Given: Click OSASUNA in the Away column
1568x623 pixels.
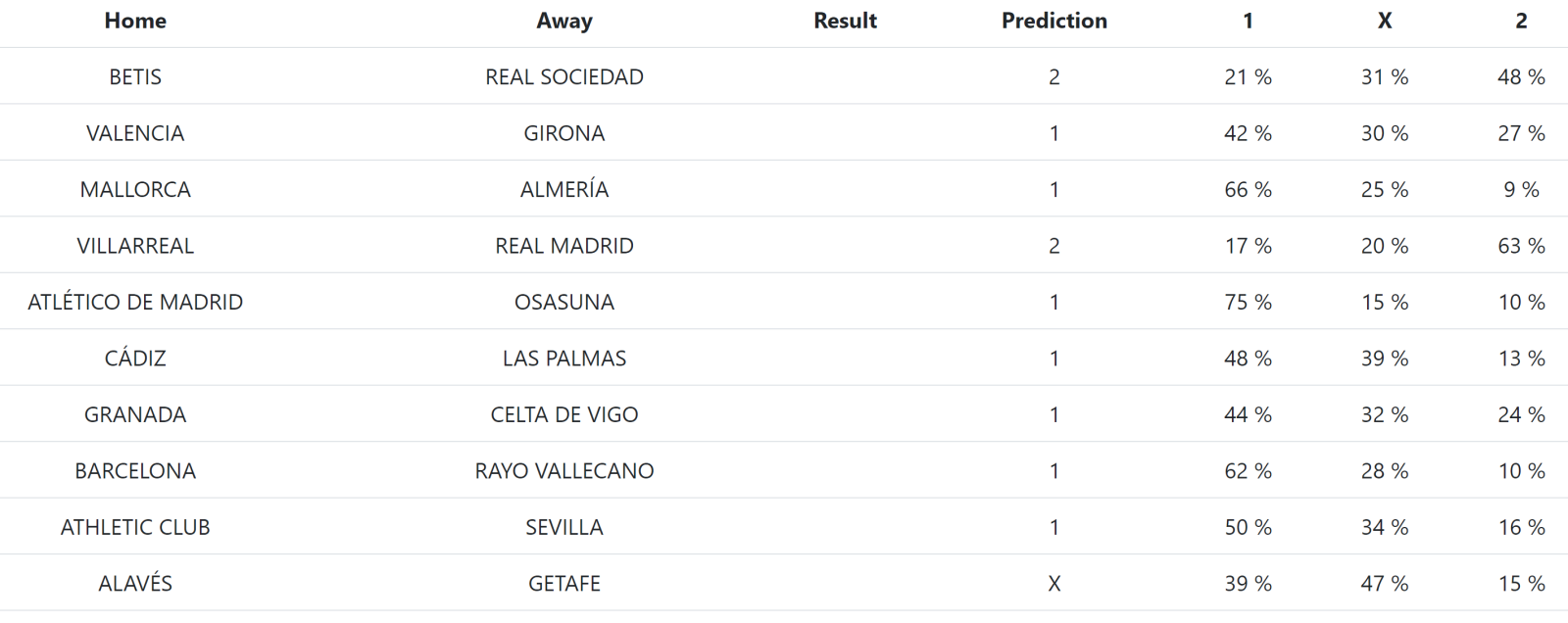Looking at the screenshot, I should 564,302.
